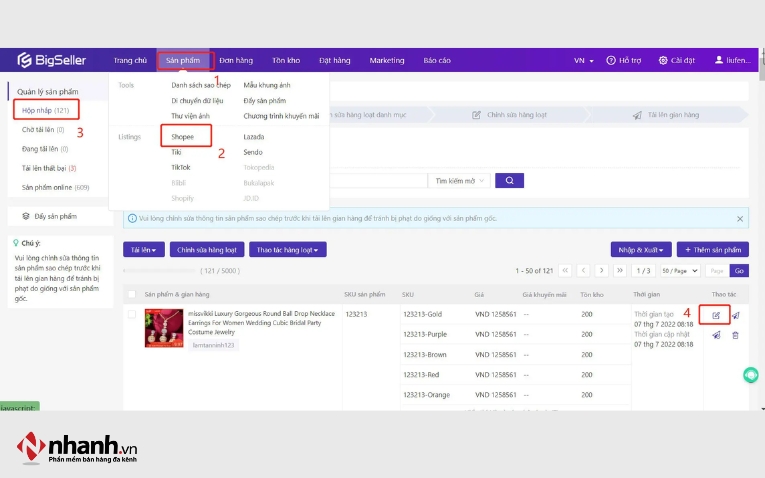
Task: Open Đang tải lên in sidebar
Action: (45, 148)
